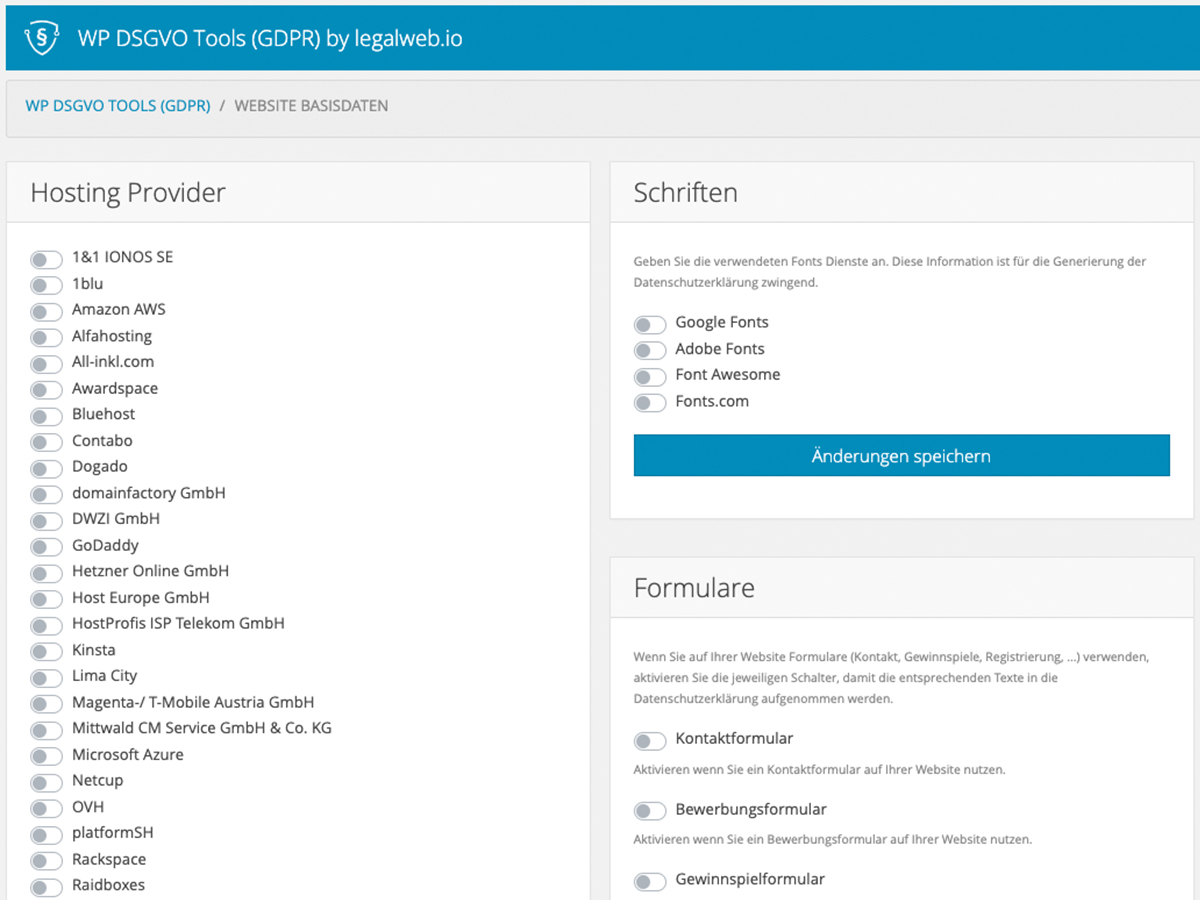
Task: Activate the Kontaktformular toggle
Action: (650, 740)
